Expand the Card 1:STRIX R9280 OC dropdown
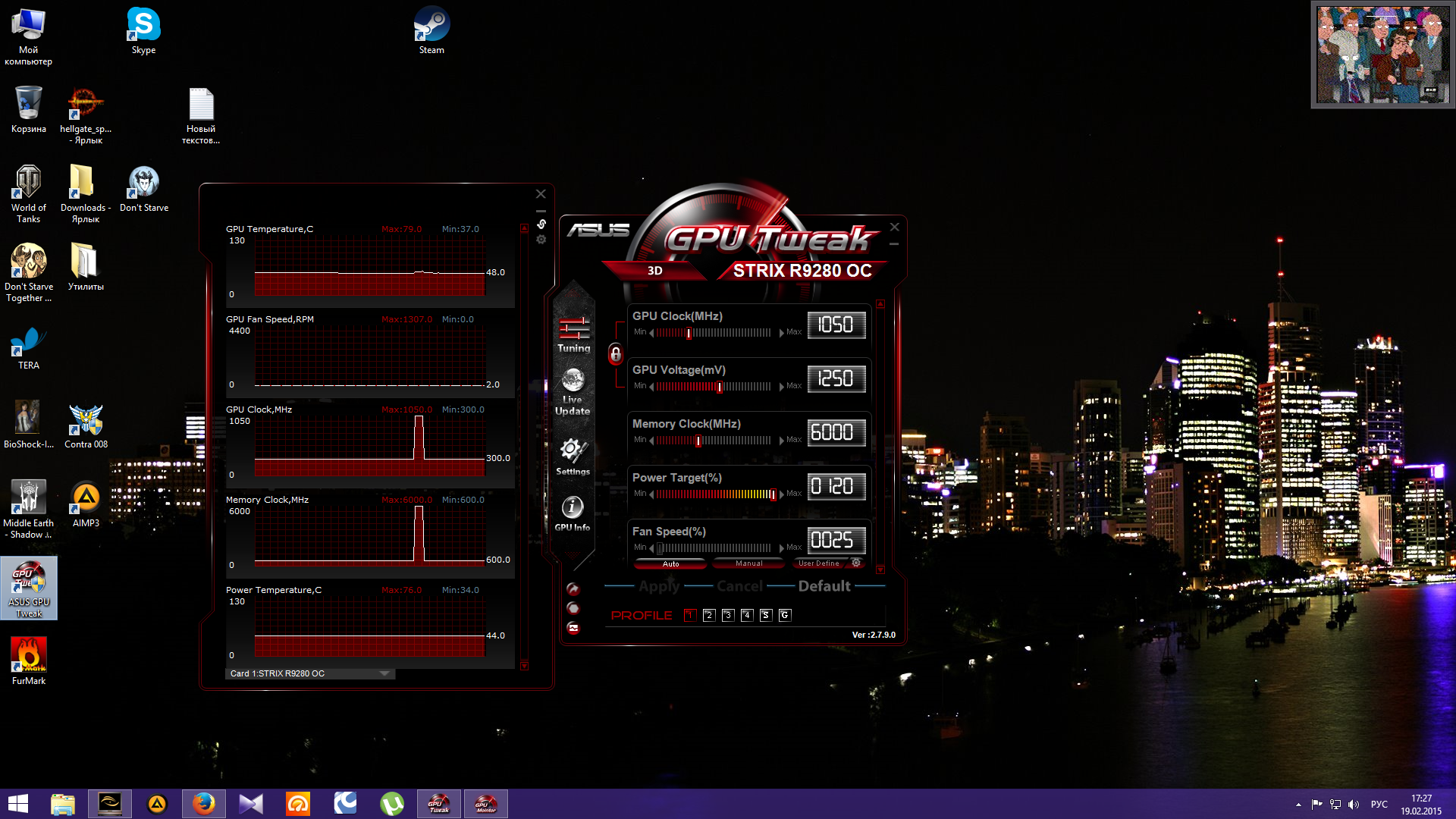Screen dimensions: 1456x819 384,673
